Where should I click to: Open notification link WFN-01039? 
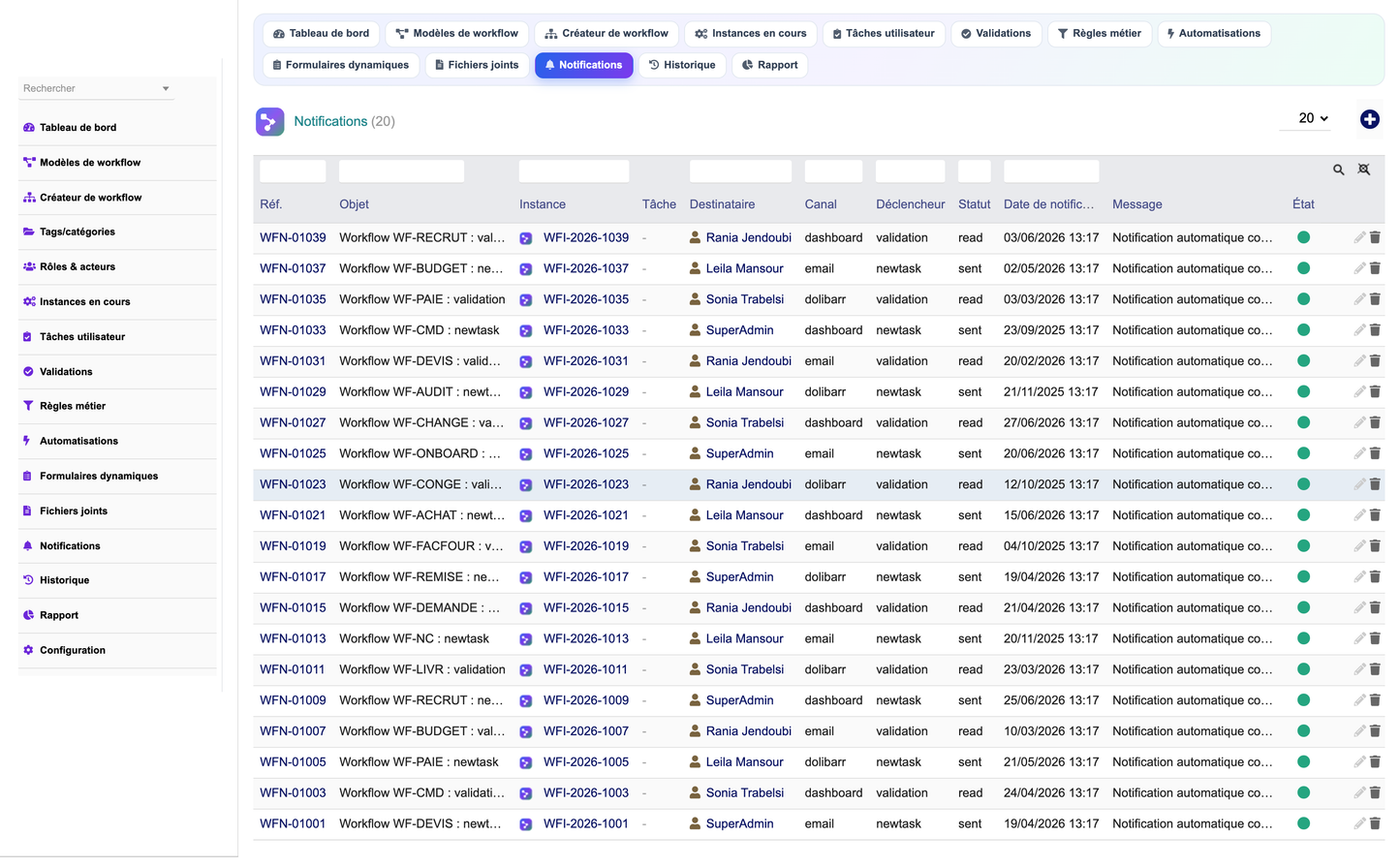293,237
